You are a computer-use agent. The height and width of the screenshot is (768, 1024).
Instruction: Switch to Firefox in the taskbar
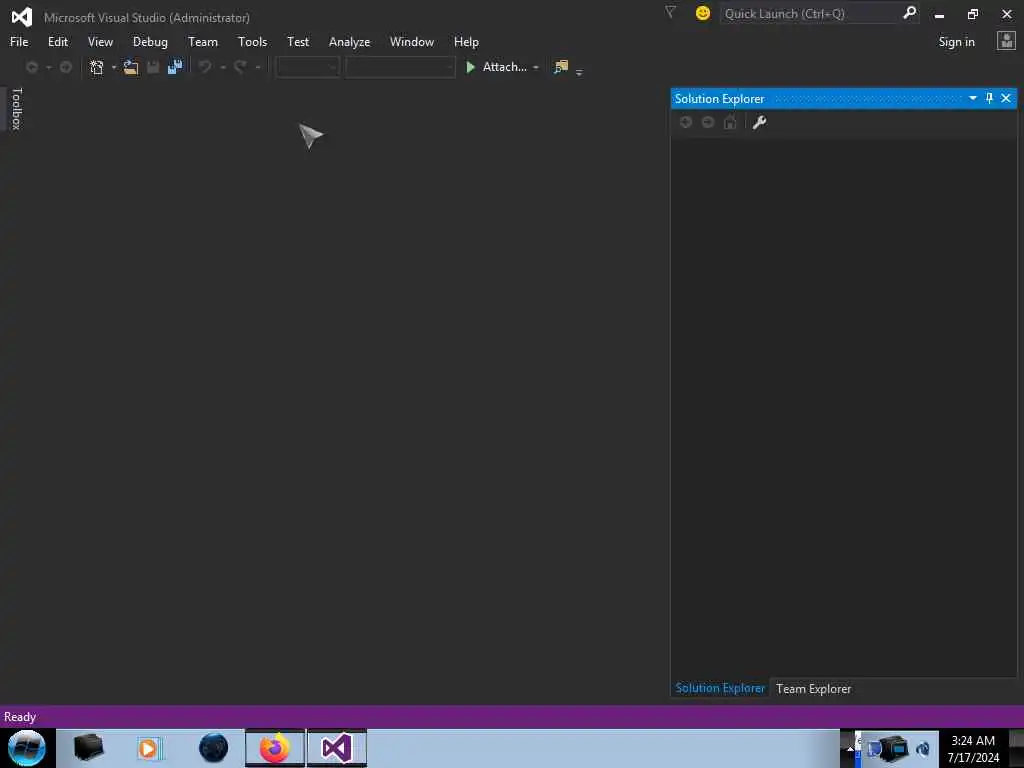click(x=275, y=748)
